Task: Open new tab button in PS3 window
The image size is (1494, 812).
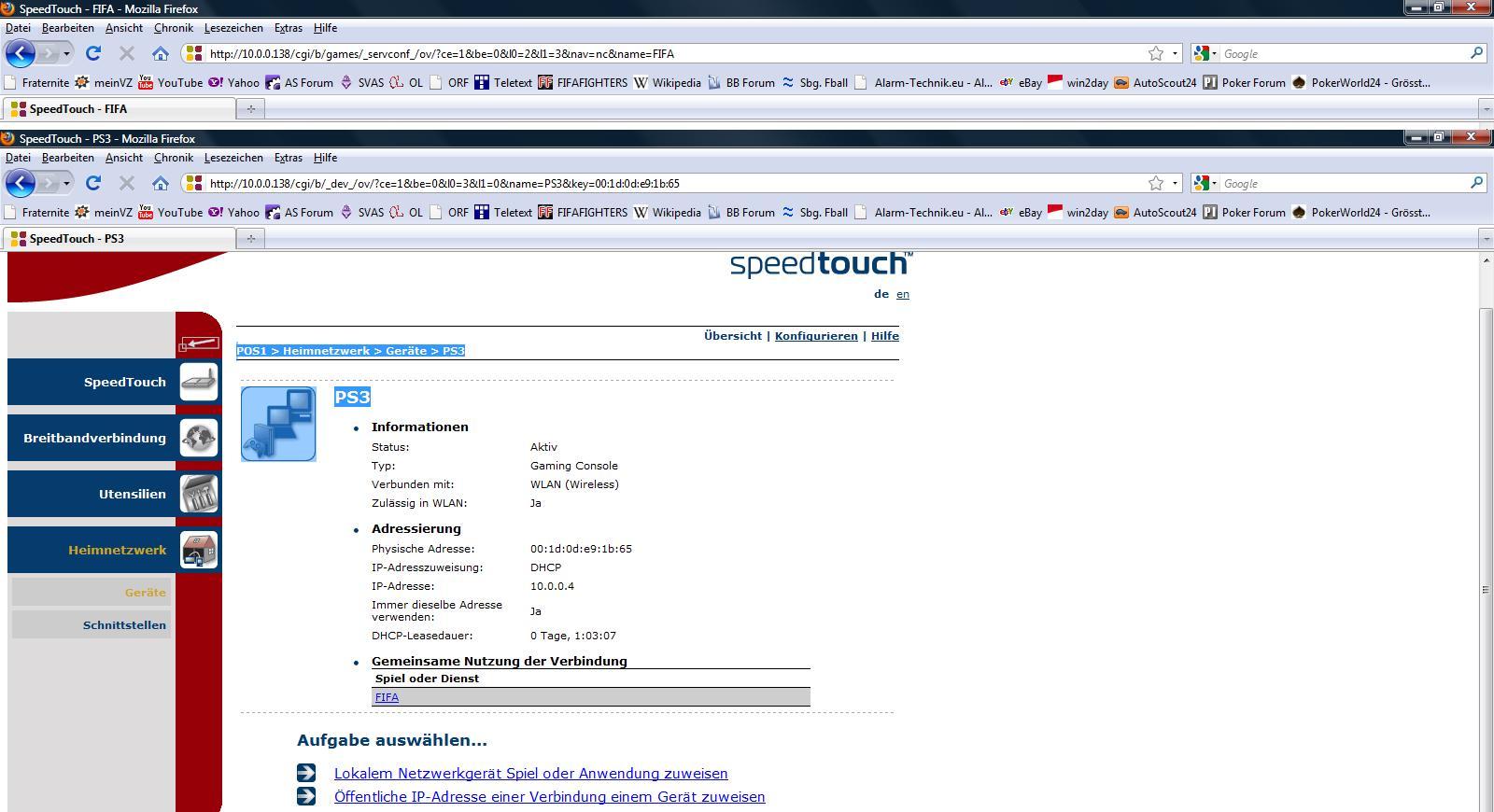Action: pos(250,239)
